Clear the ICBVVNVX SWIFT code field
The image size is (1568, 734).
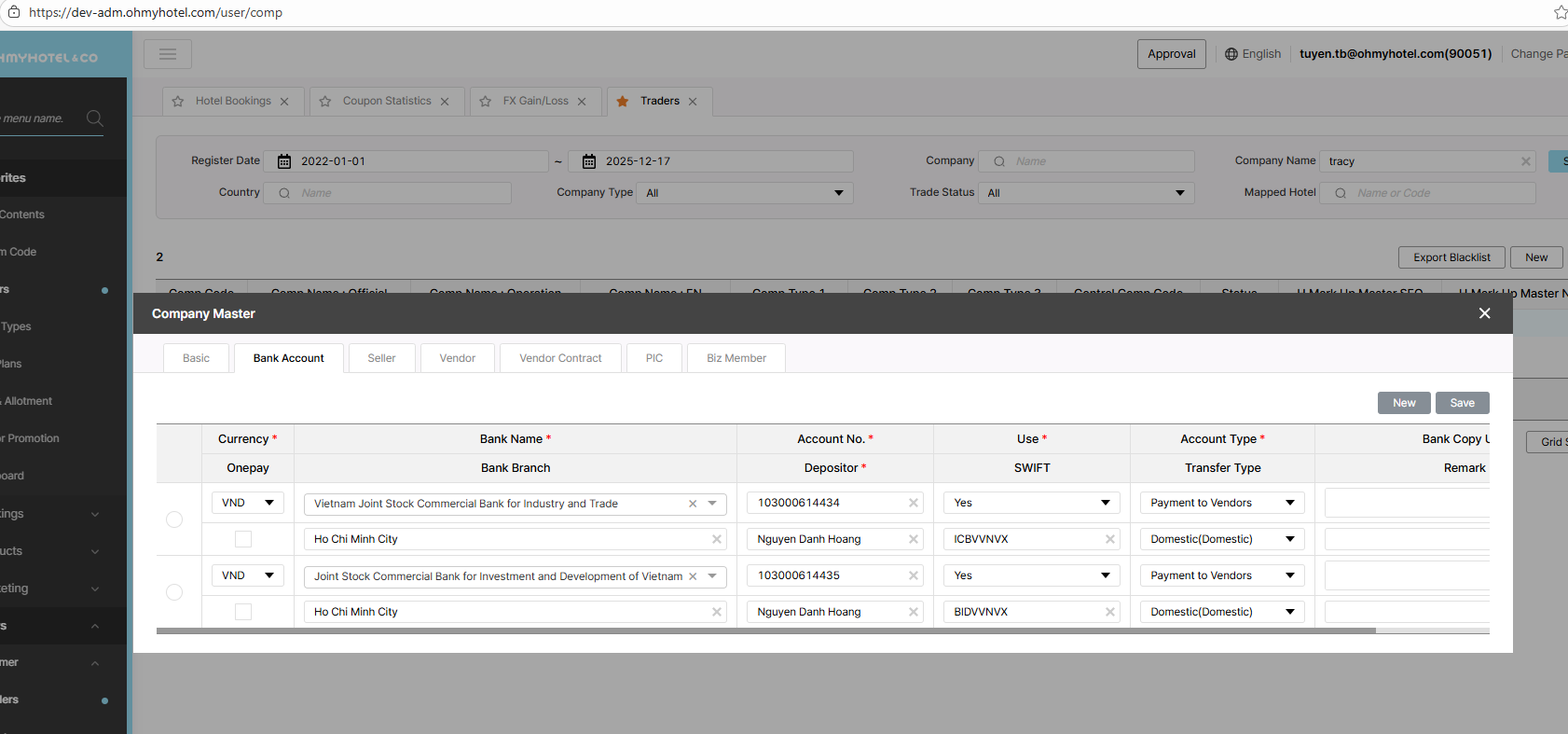point(1110,539)
